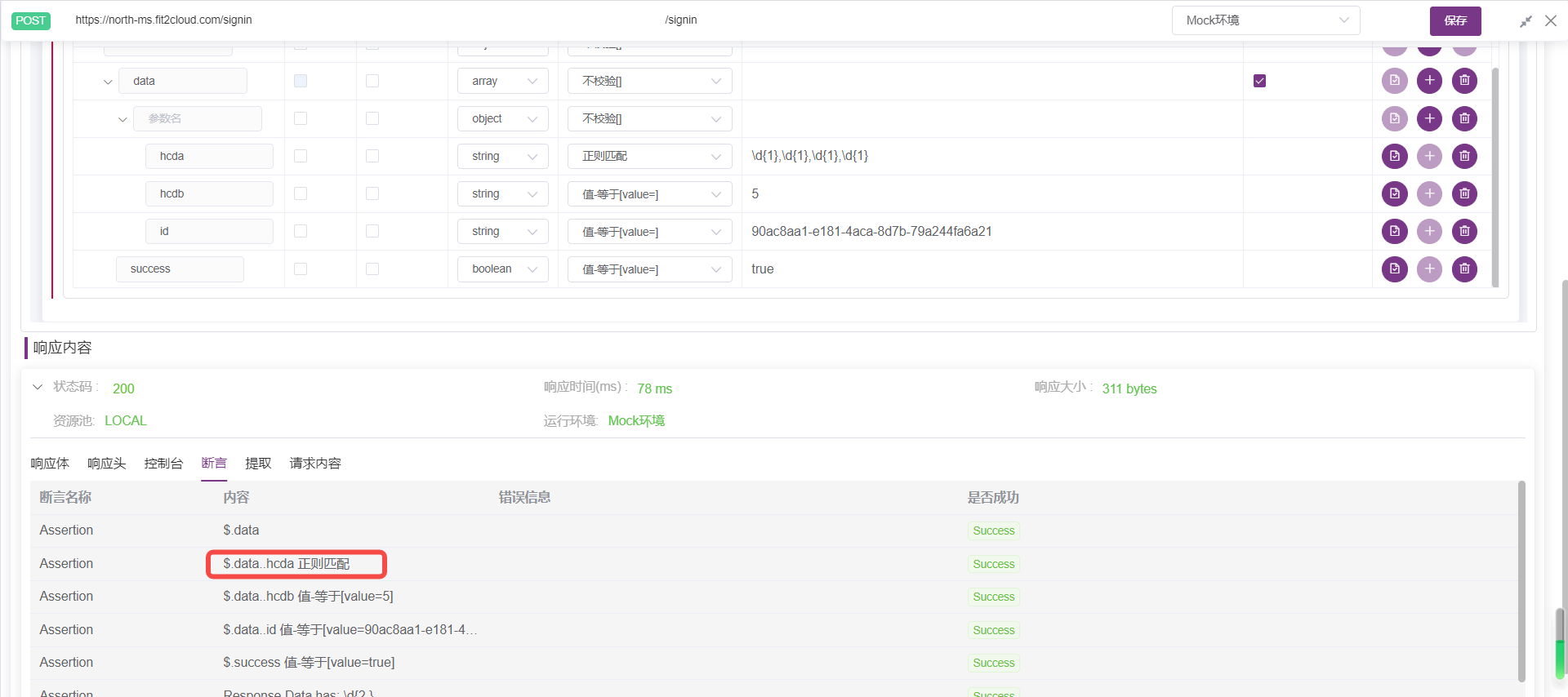The width and height of the screenshot is (1568, 697).
Task: Open advanced settings icon for hcdb row
Action: pyautogui.click(x=1394, y=193)
